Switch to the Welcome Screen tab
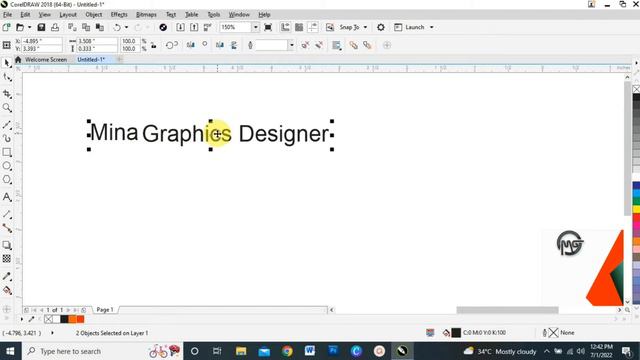Screen dimensions: 640x360 click(x=46, y=60)
